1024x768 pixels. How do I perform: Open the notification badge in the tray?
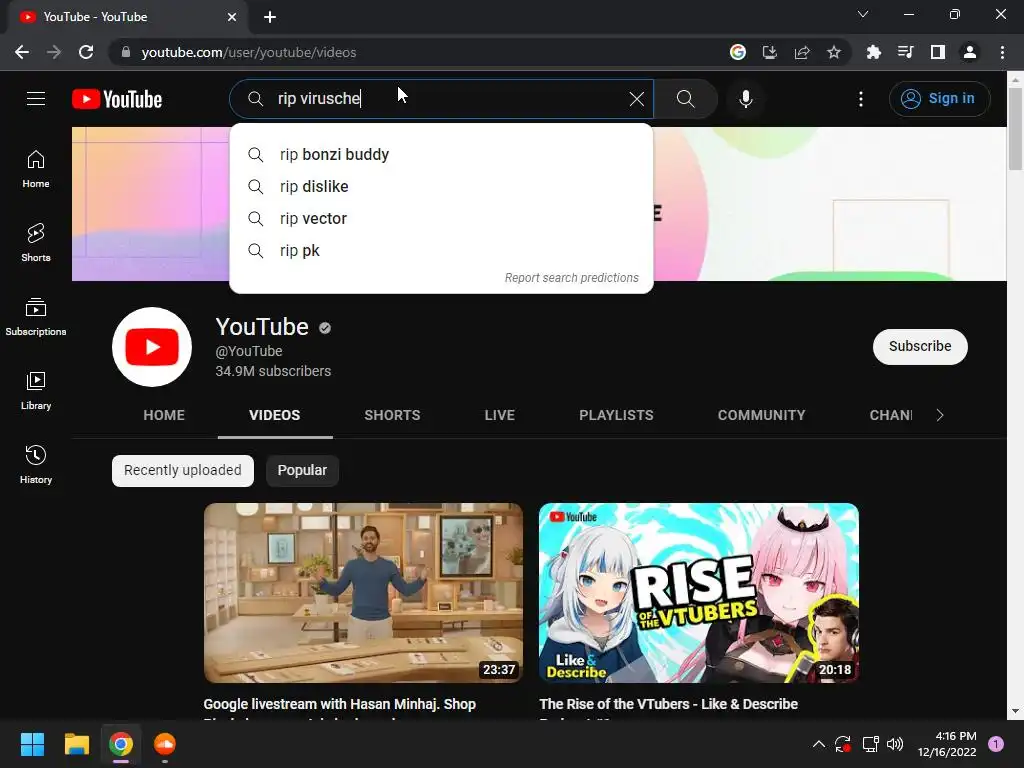(x=996, y=744)
